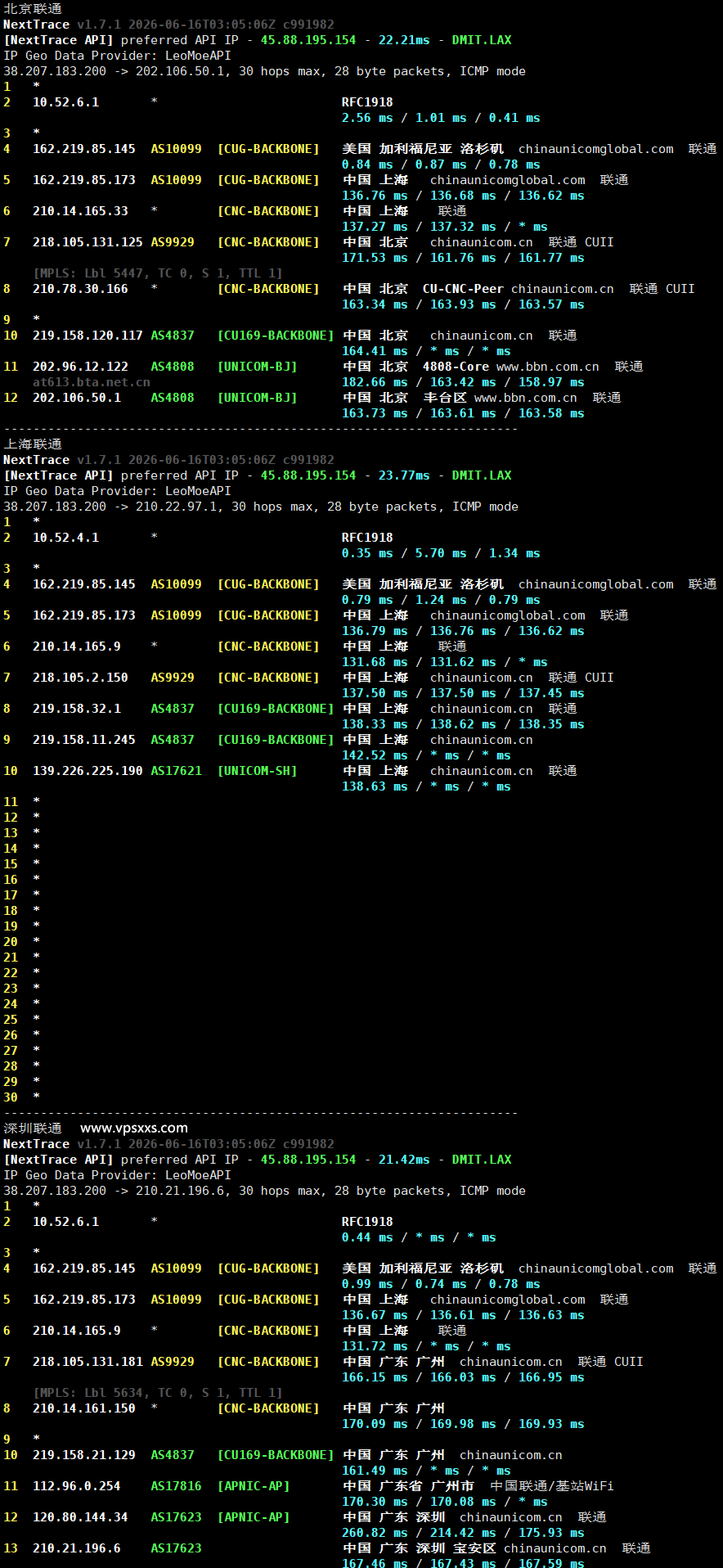The height and width of the screenshot is (1568, 723).
Task: Select the 21.42ms API latency value
Action: point(404,1160)
